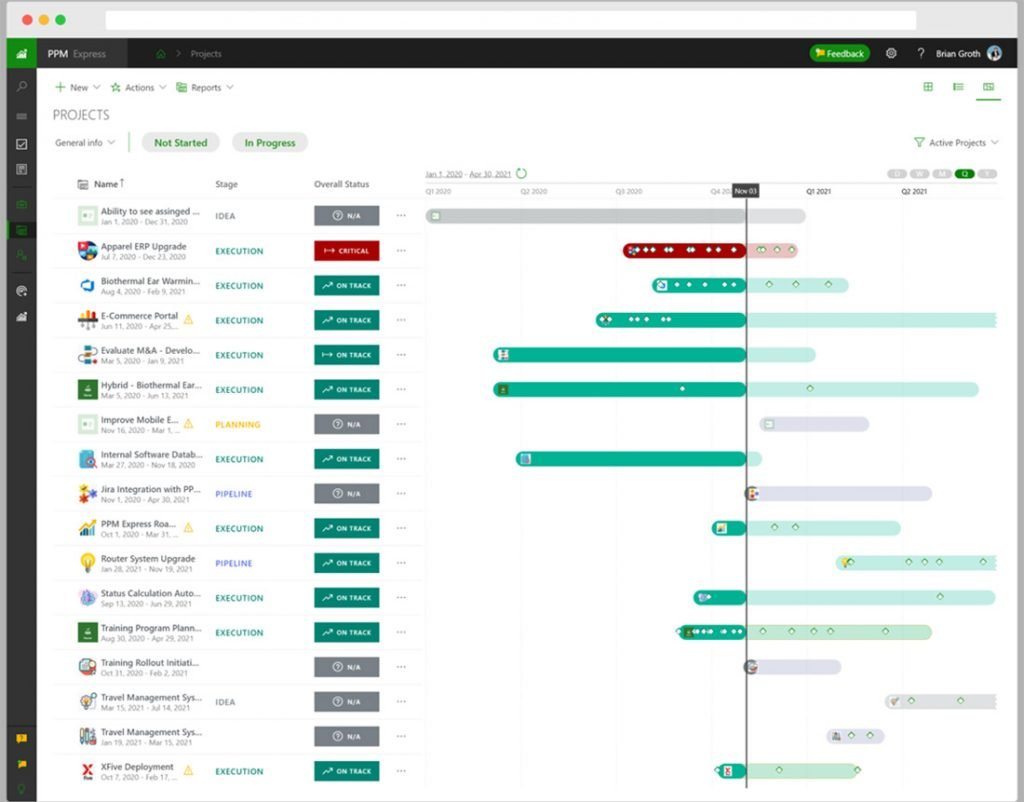Open more options for XFive Deployment
1024x802 pixels.
tap(401, 771)
